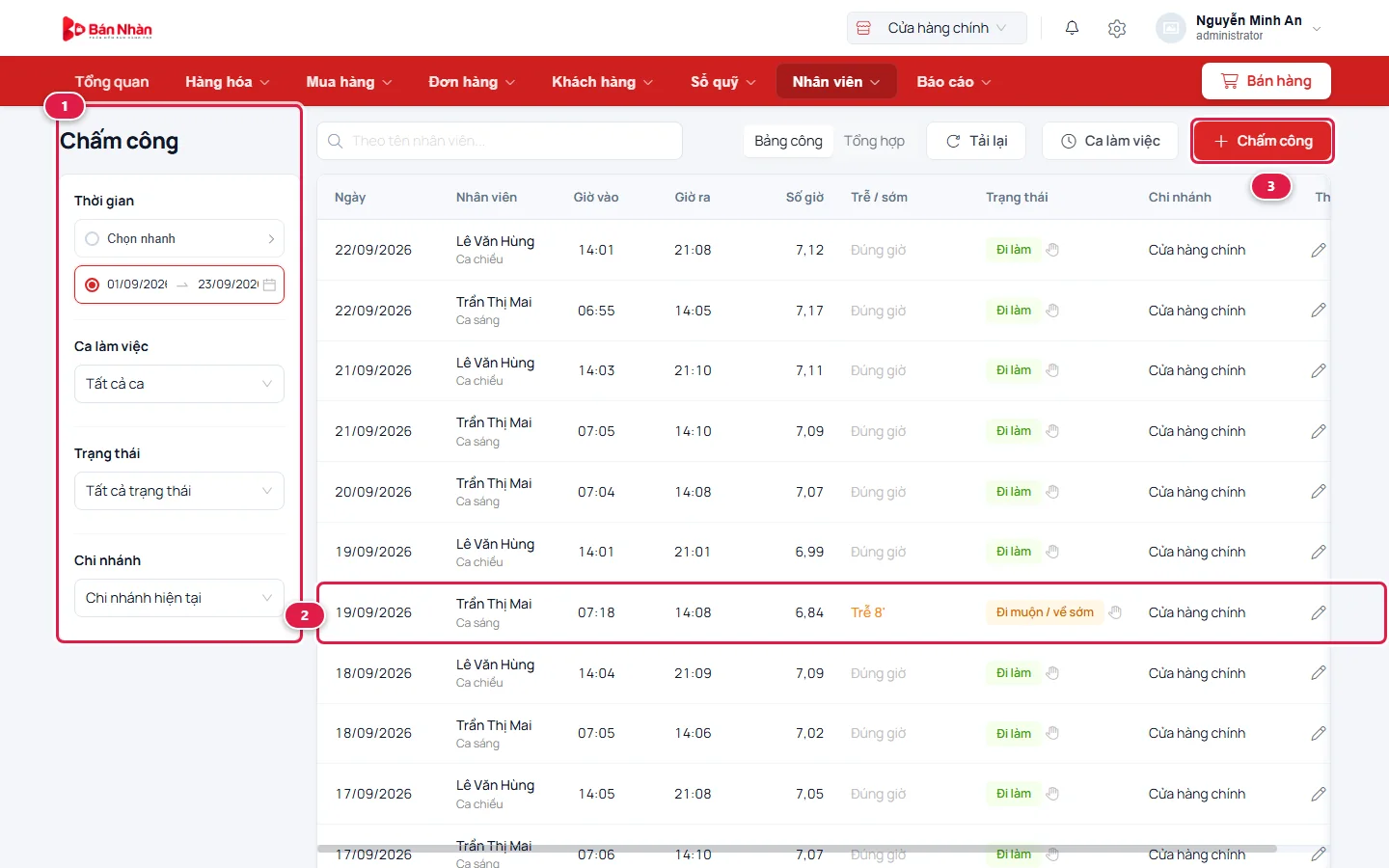Viewport: 1389px width, 868px height.
Task: Switch to the Tổng hợp tab
Action: click(874, 141)
